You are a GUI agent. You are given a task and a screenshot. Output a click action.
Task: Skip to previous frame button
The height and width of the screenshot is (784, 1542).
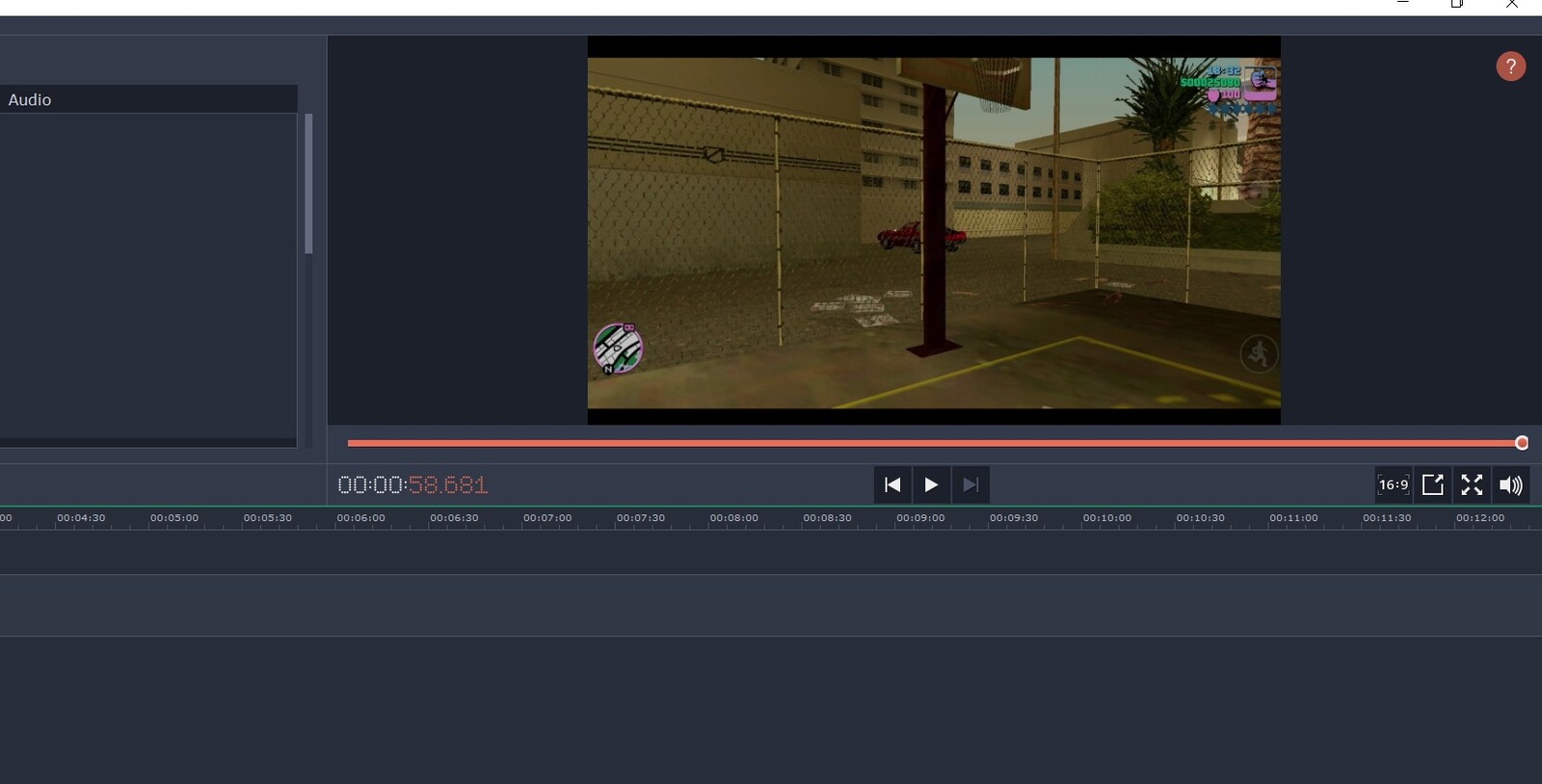[892, 484]
